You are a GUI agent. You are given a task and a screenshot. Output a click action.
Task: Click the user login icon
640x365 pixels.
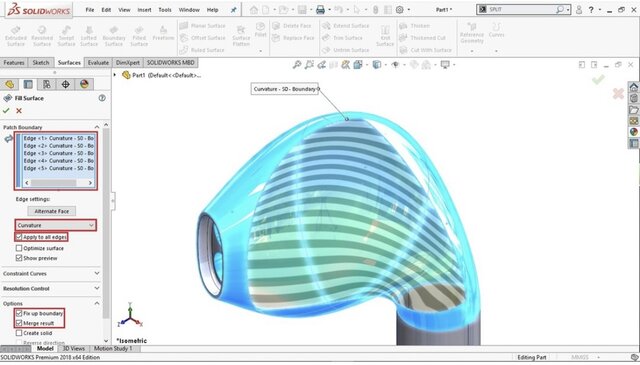click(x=579, y=10)
